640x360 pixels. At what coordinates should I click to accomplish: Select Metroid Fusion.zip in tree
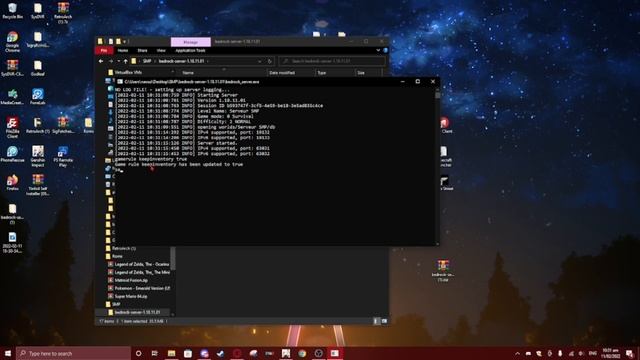coord(128,280)
